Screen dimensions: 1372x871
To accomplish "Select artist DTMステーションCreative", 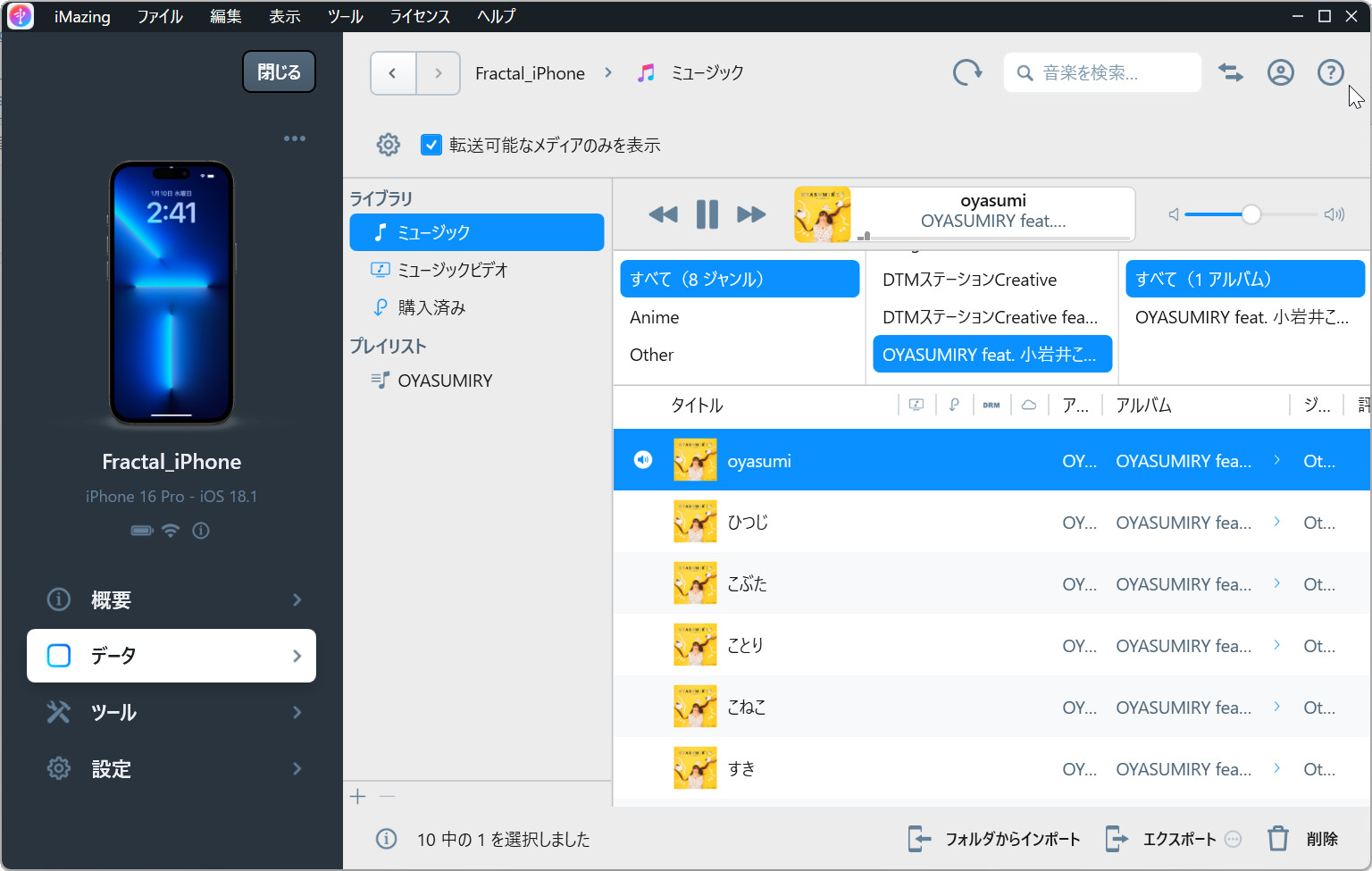I will tap(992, 280).
